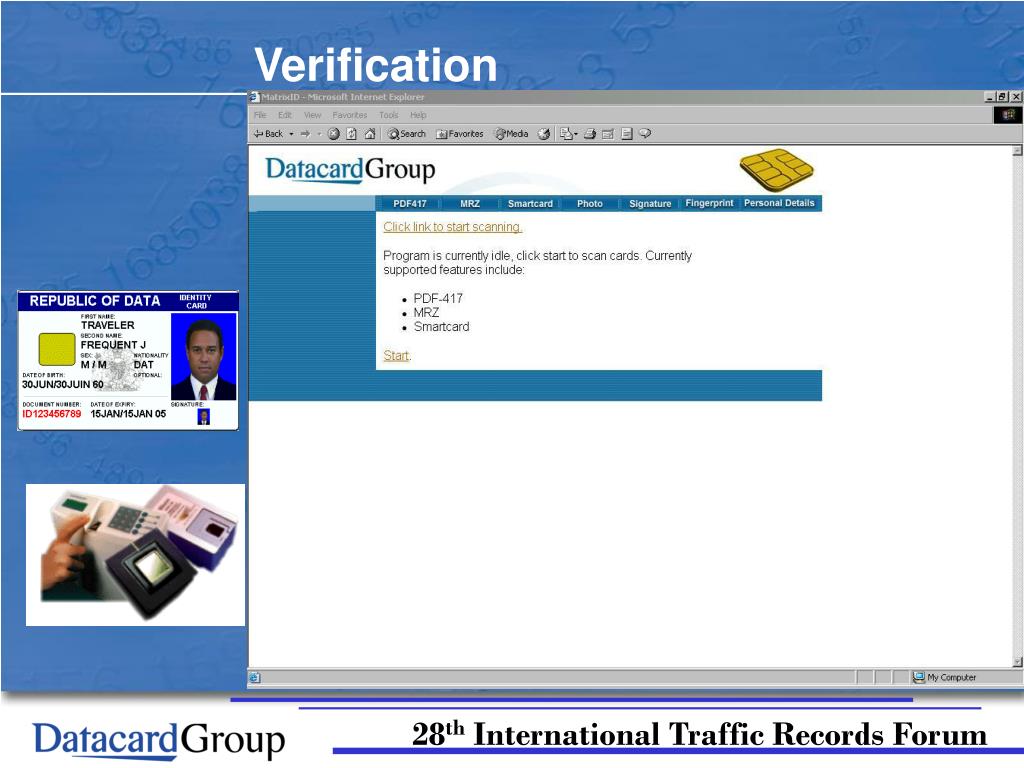Open the Favorites menu in menu bar
The height and width of the screenshot is (768, 1024).
pos(349,115)
